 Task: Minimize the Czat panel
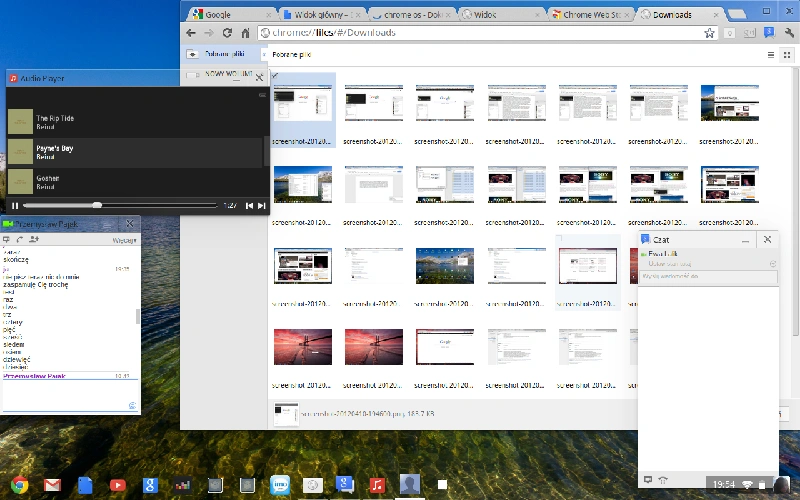(x=745, y=240)
